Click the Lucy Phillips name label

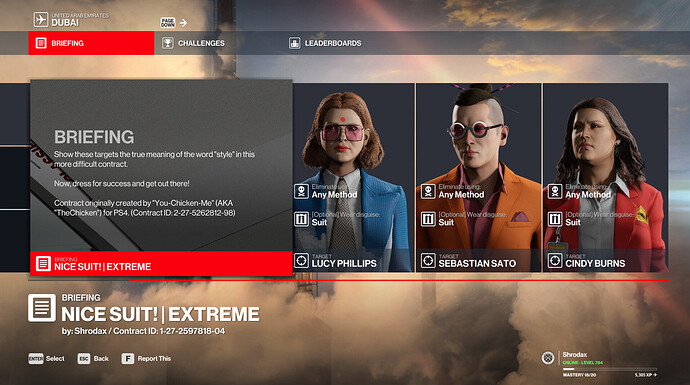tap(344, 264)
